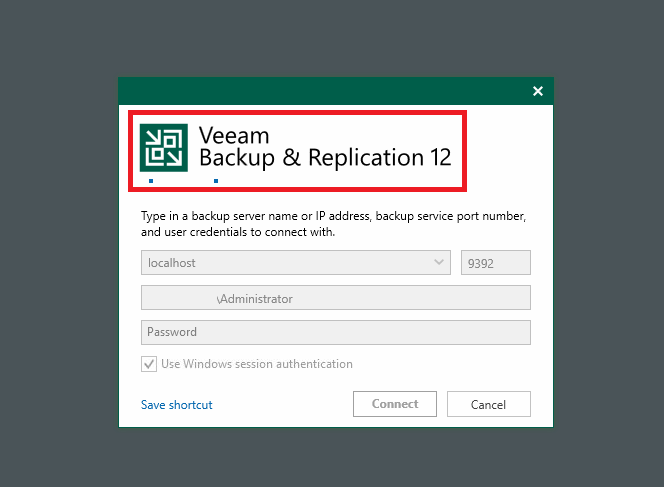665x487 pixels.
Task: Select the 9392 port number field
Action: pyautogui.click(x=496, y=263)
